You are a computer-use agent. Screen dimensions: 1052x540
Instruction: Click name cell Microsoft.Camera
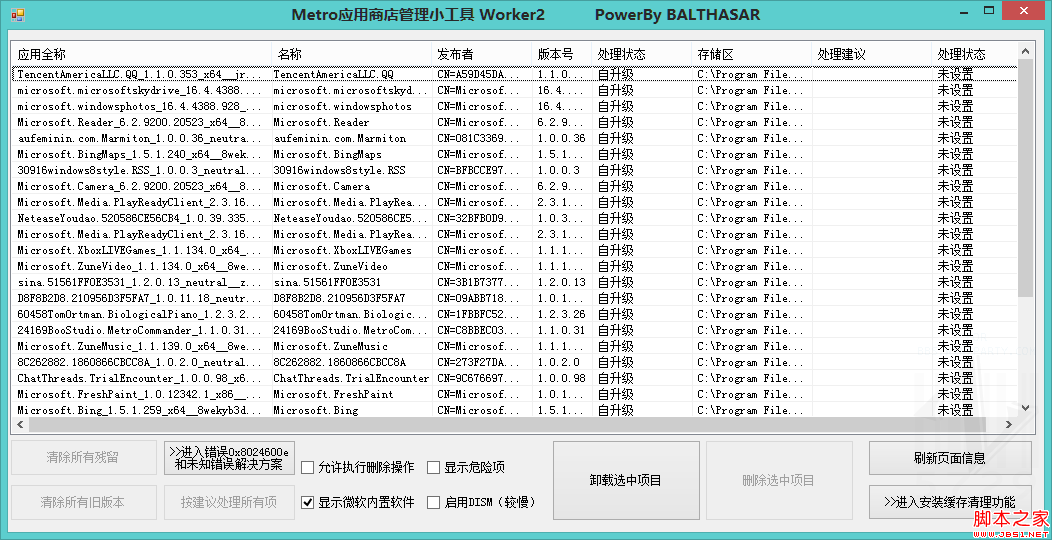[x=321, y=186]
